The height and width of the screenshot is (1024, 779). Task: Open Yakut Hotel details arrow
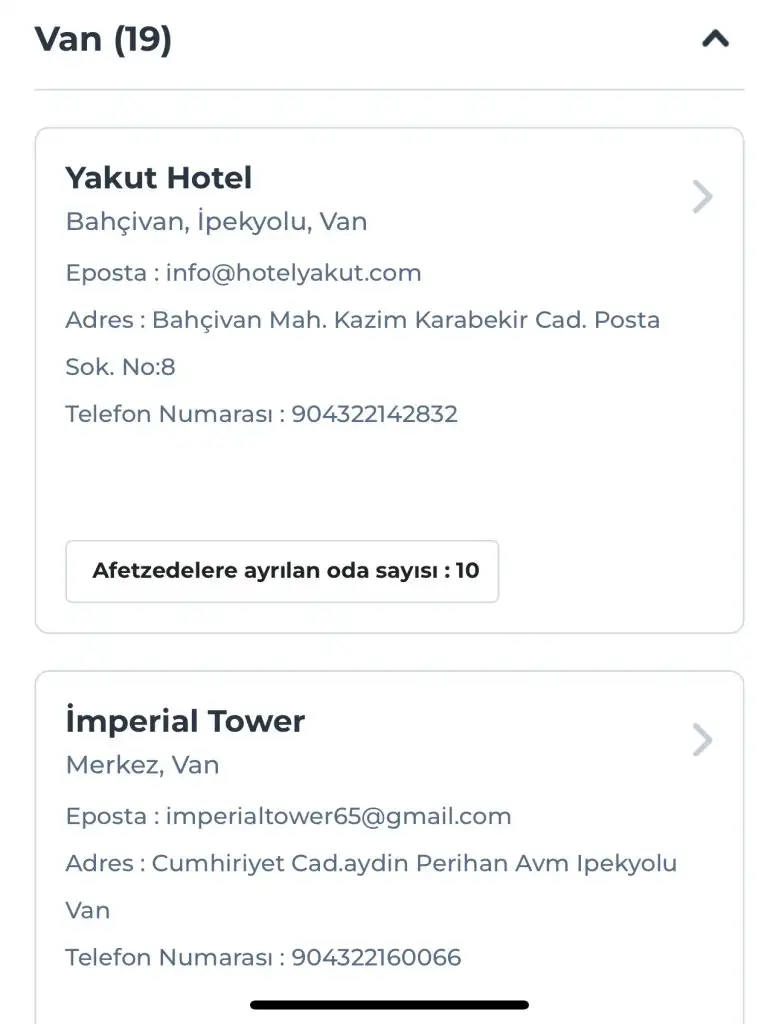[702, 197]
